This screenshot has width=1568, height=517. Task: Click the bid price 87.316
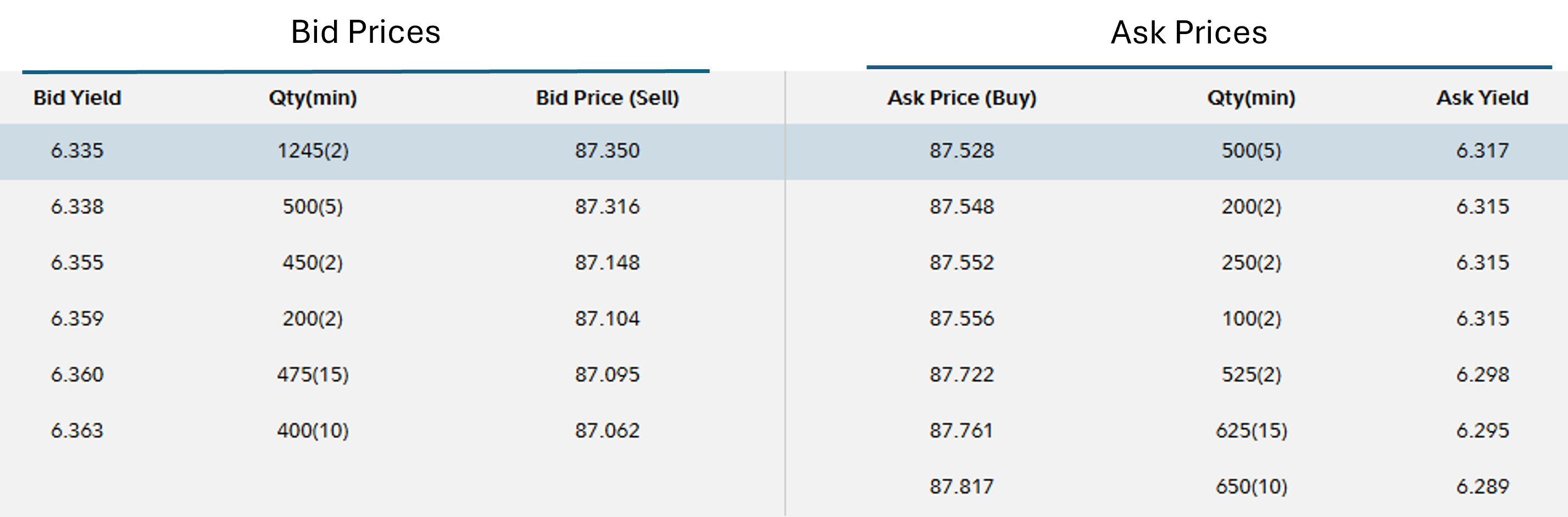tap(607, 207)
